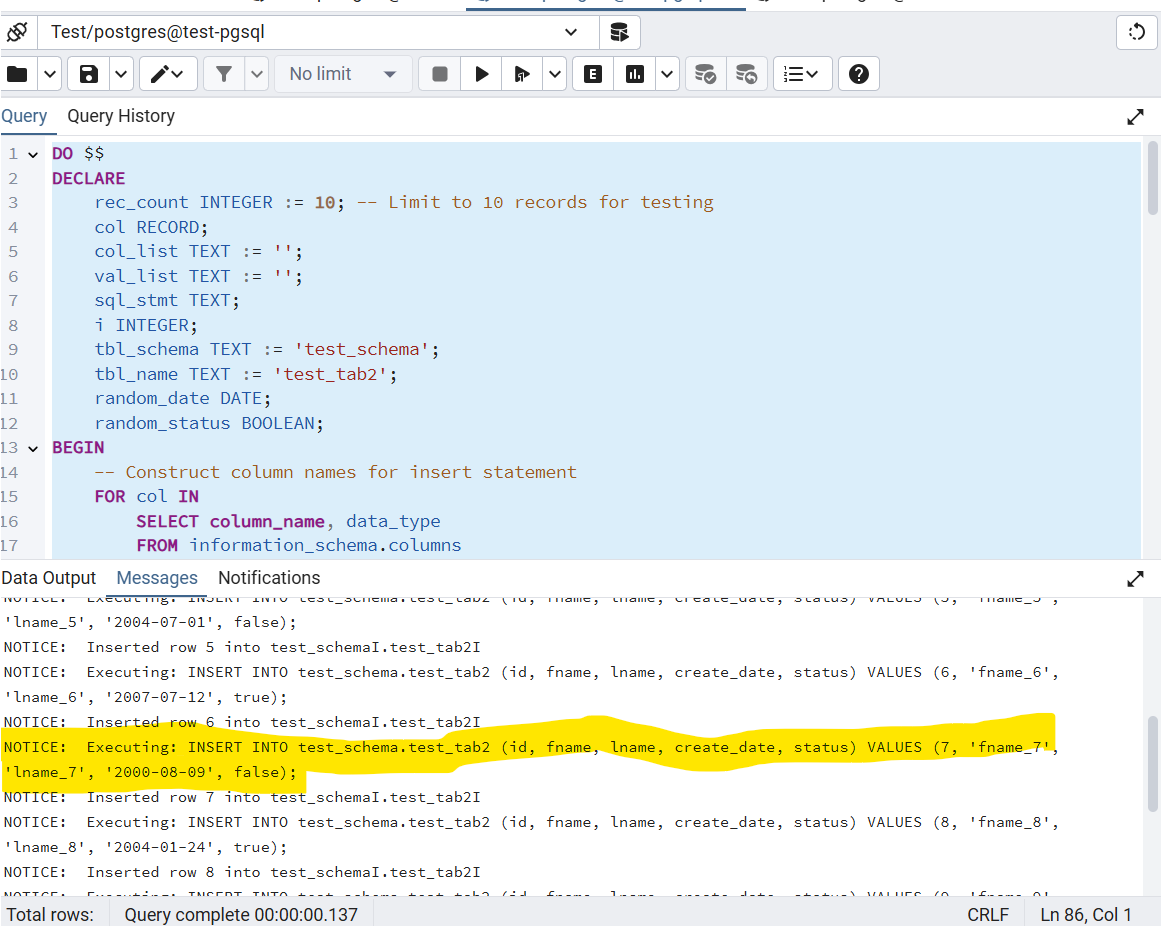Expand the Execute options dropdown arrow
This screenshot has width=1161, height=926.
pos(555,74)
